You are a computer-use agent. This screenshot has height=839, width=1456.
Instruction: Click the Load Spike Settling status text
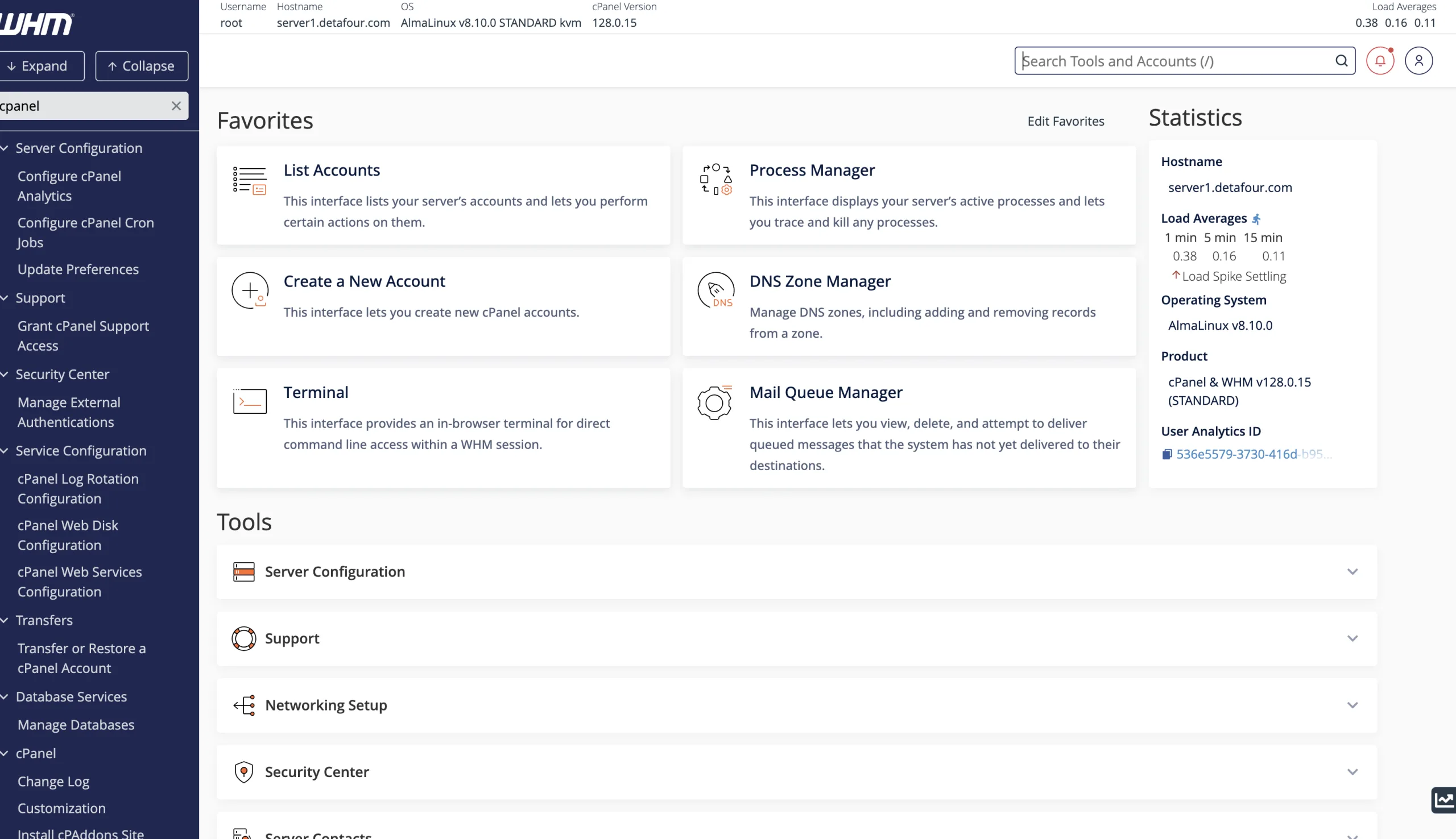coord(1234,277)
